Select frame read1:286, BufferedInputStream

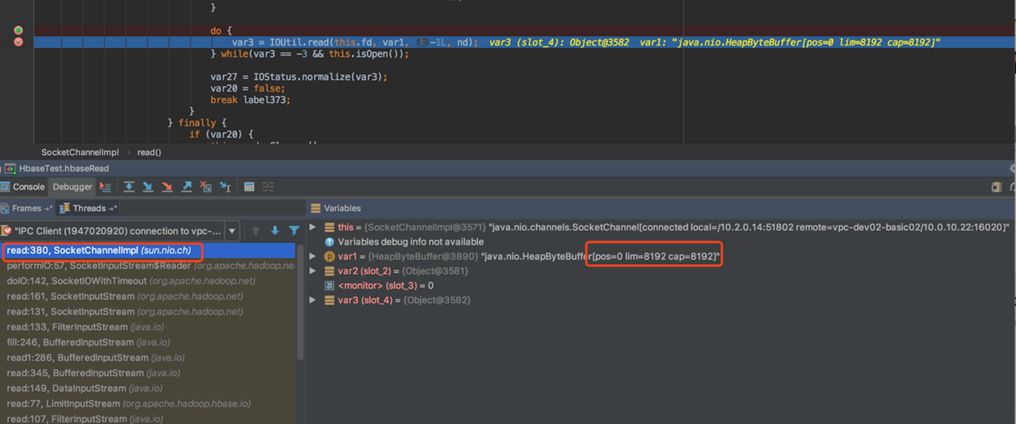point(148,357)
